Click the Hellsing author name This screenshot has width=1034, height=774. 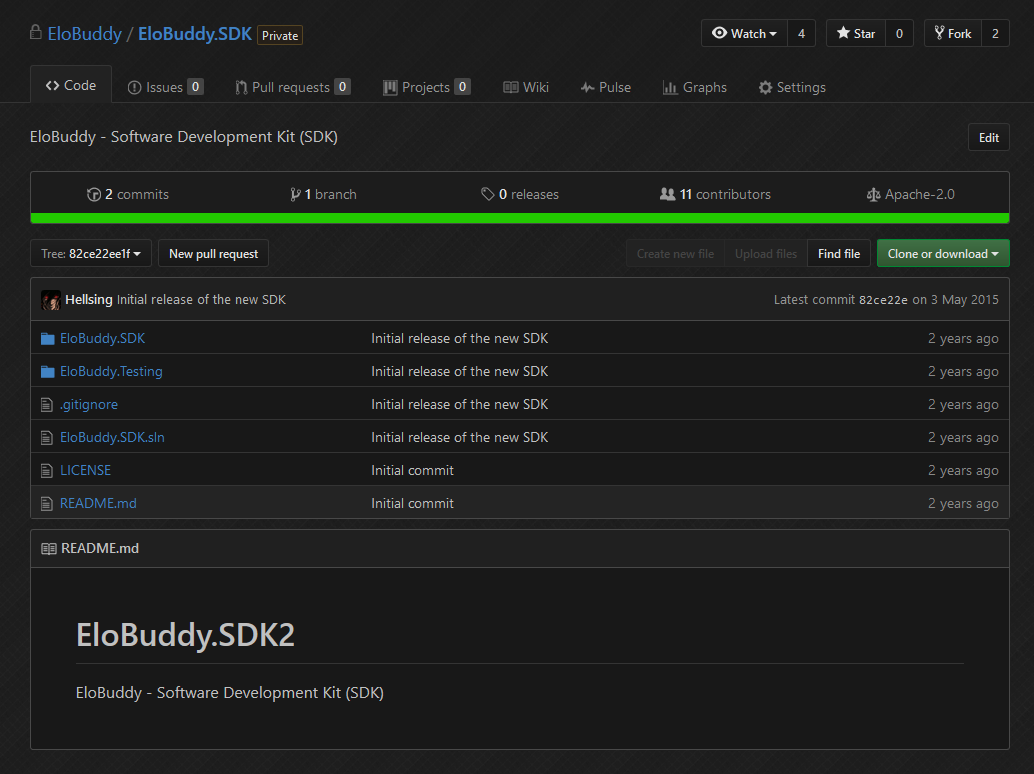click(x=89, y=299)
